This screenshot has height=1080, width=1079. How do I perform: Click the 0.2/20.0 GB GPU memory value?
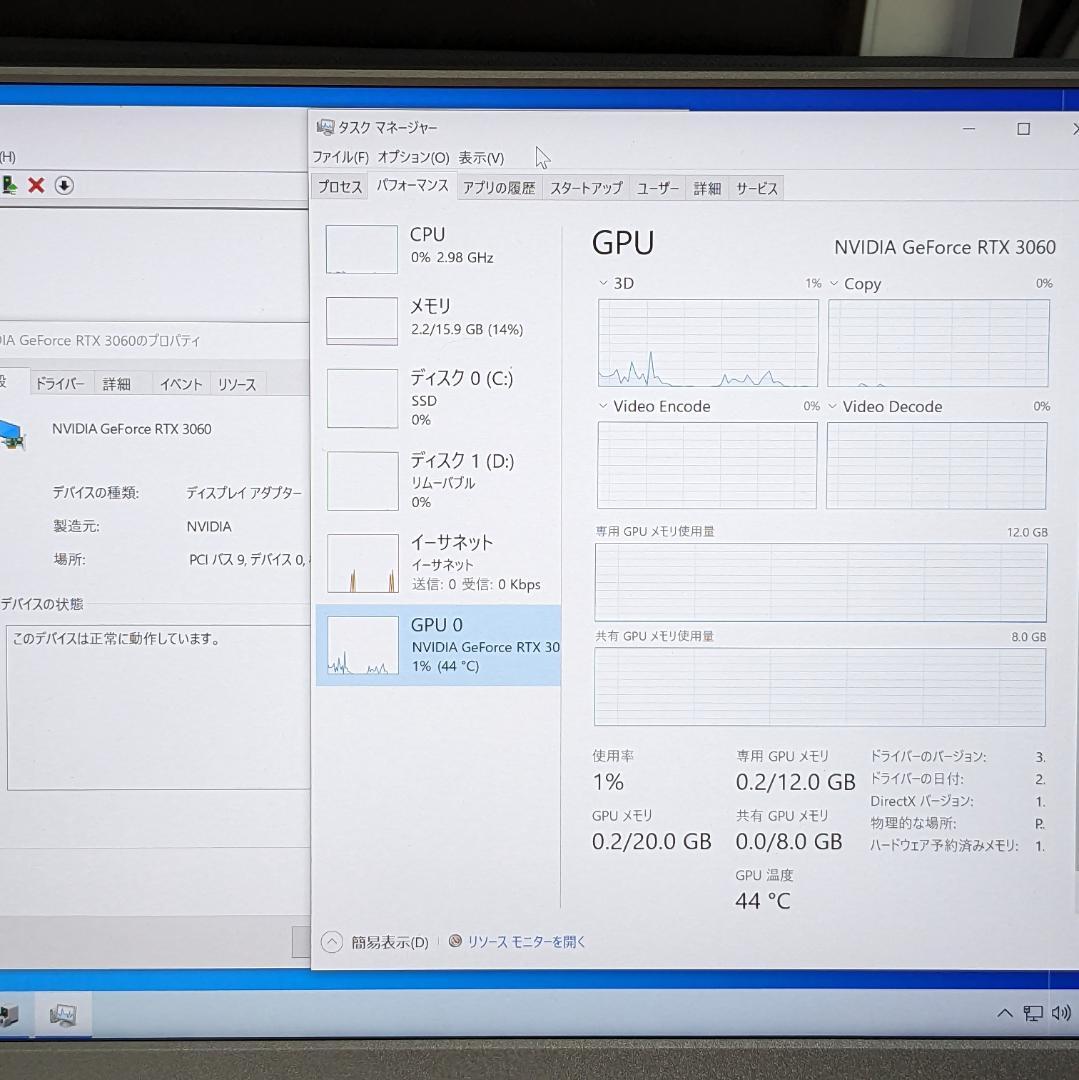click(x=651, y=841)
